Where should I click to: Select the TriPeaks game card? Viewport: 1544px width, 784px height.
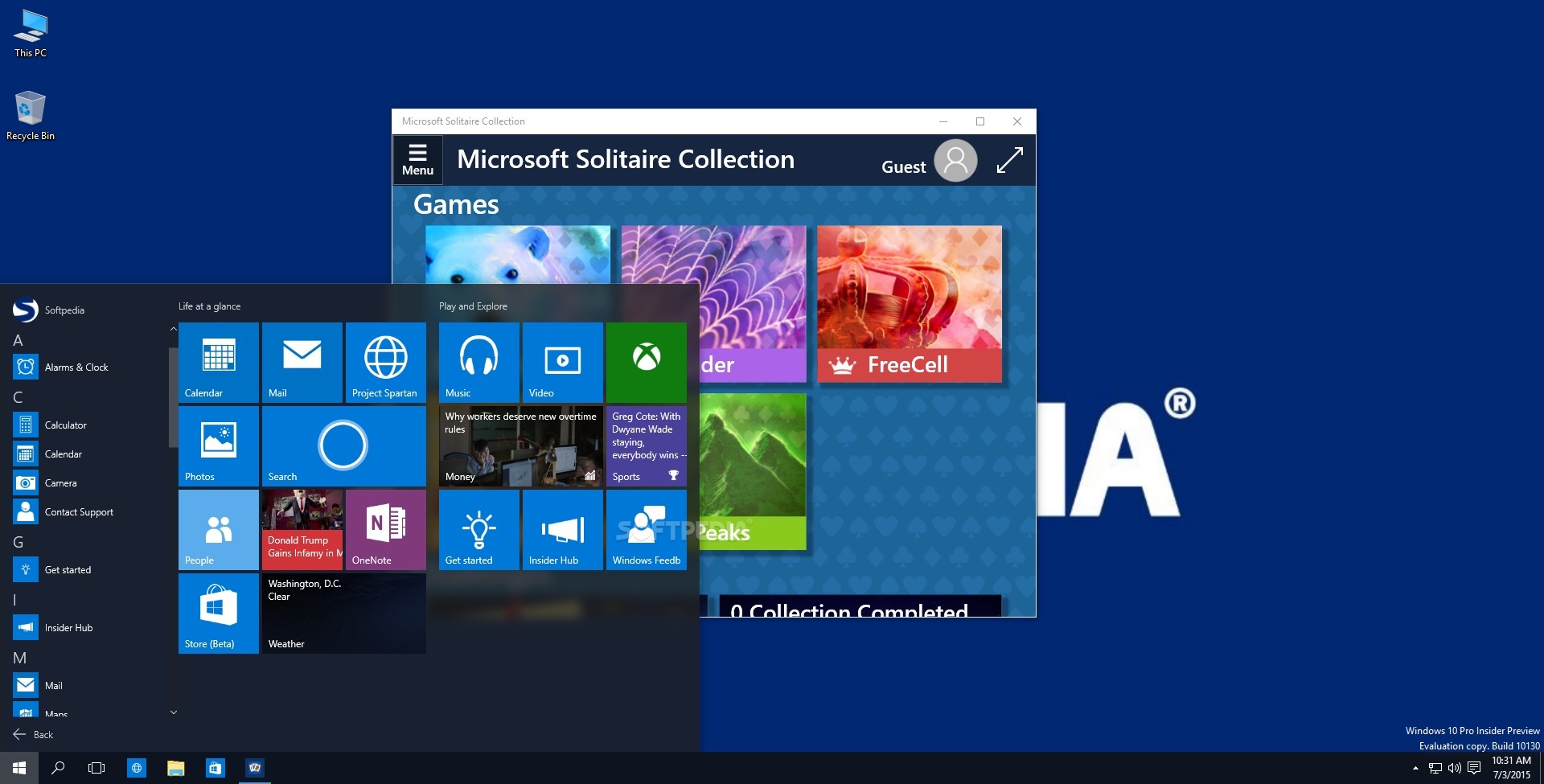point(753,471)
